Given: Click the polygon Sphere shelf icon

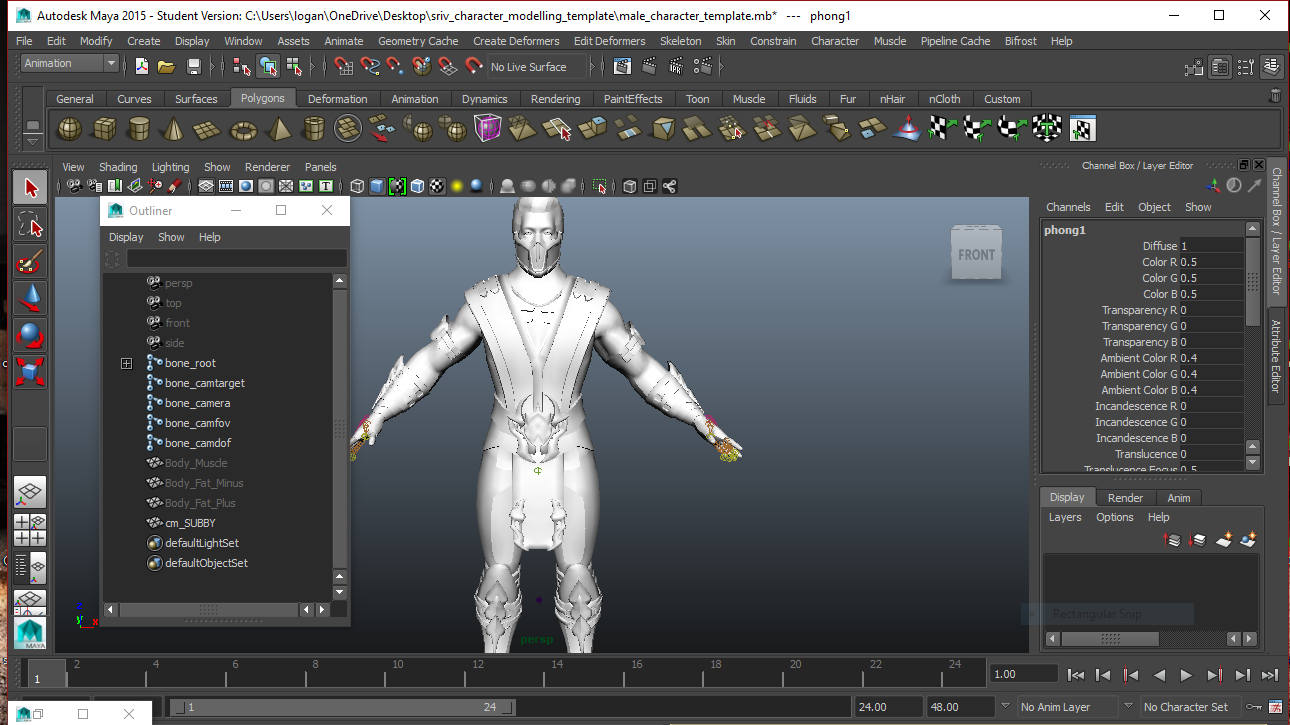Looking at the screenshot, I should [70, 128].
